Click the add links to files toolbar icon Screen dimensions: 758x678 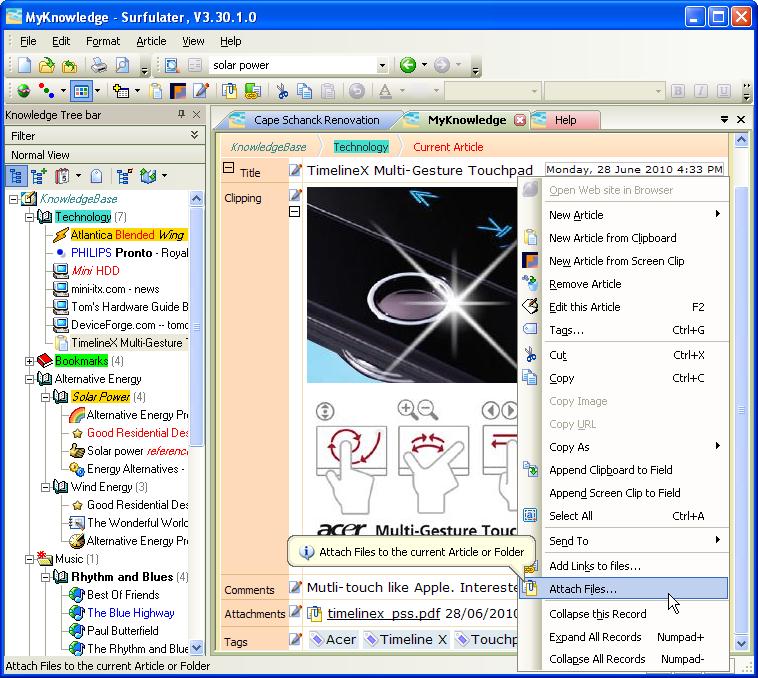[252, 91]
